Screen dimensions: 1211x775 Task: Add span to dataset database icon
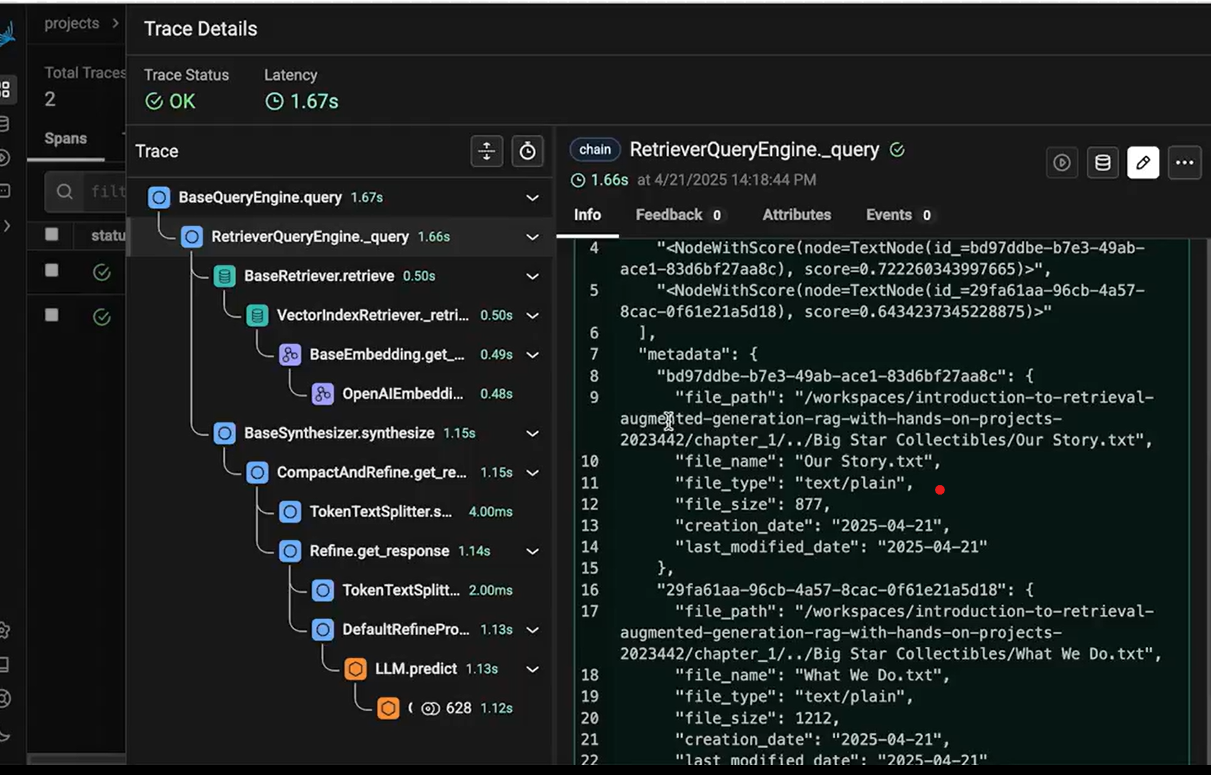[x=1103, y=162]
